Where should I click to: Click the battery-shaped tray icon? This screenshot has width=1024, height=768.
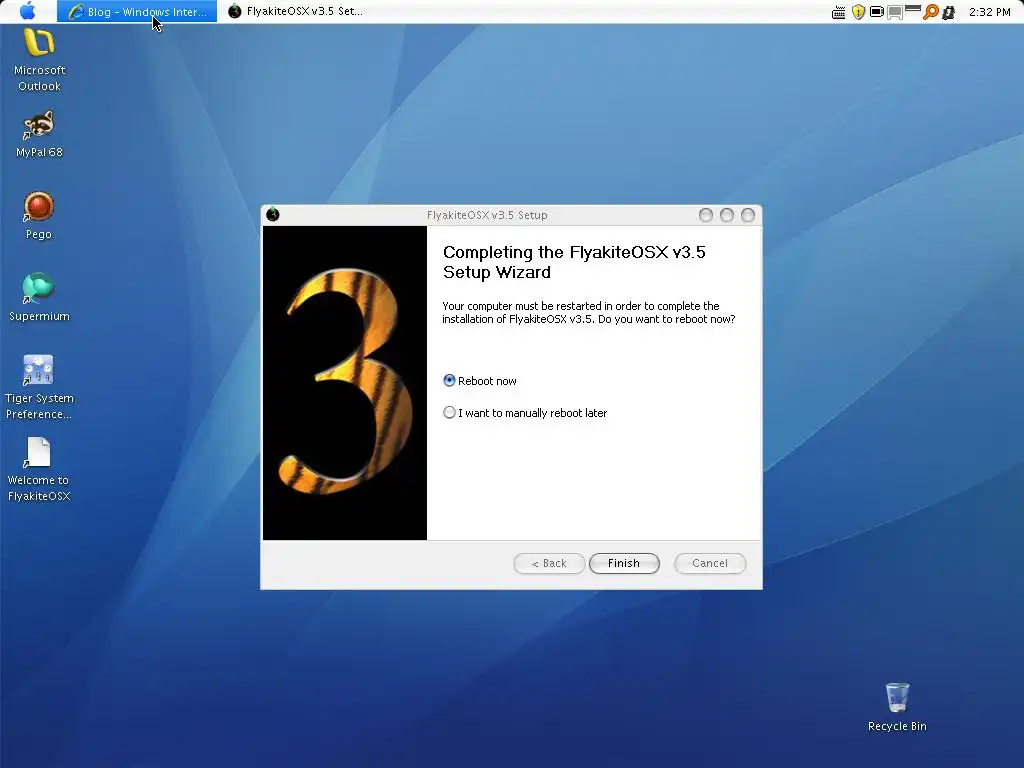coord(876,12)
